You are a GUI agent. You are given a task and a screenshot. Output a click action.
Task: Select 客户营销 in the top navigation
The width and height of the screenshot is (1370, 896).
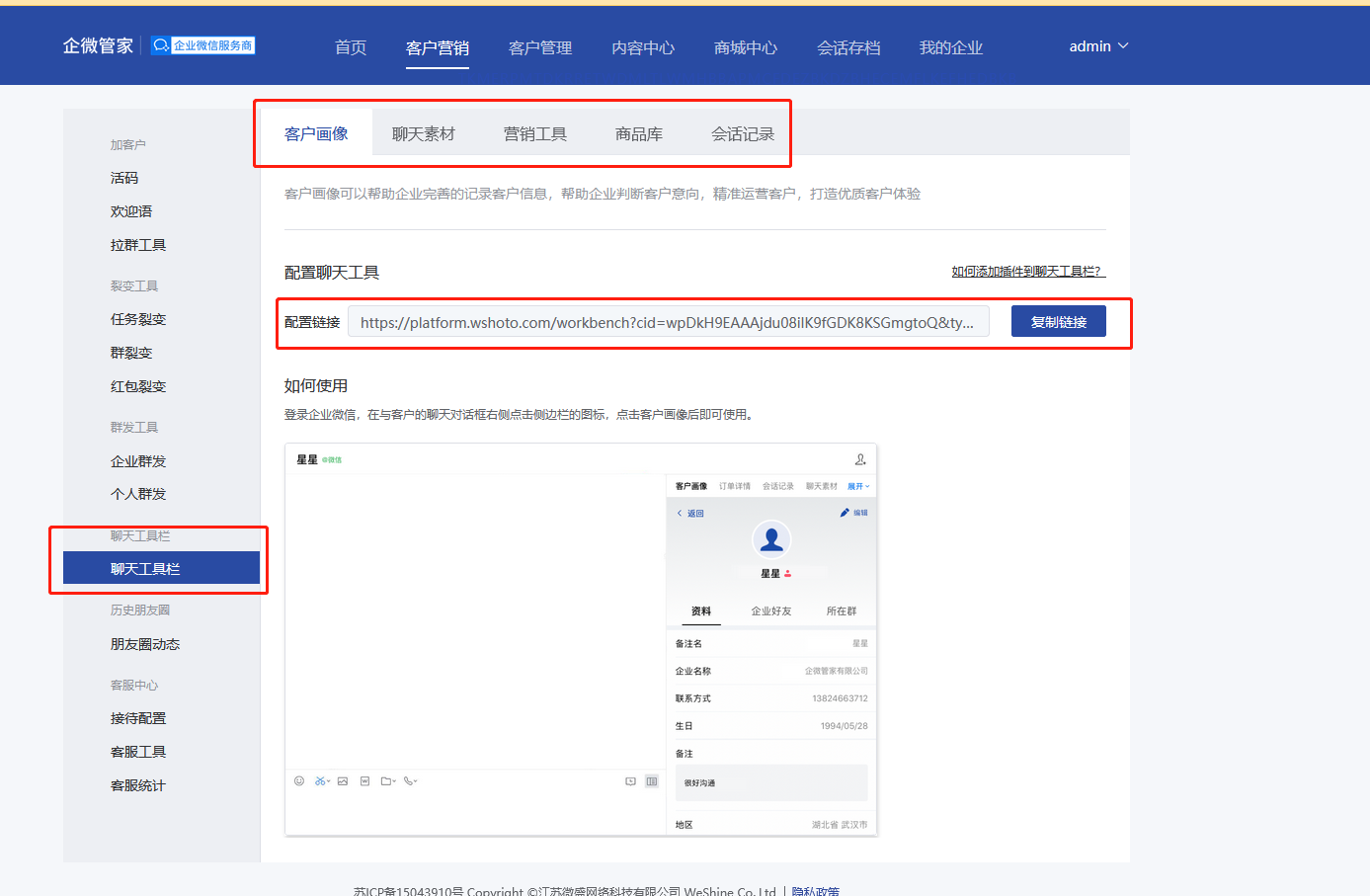(x=438, y=47)
